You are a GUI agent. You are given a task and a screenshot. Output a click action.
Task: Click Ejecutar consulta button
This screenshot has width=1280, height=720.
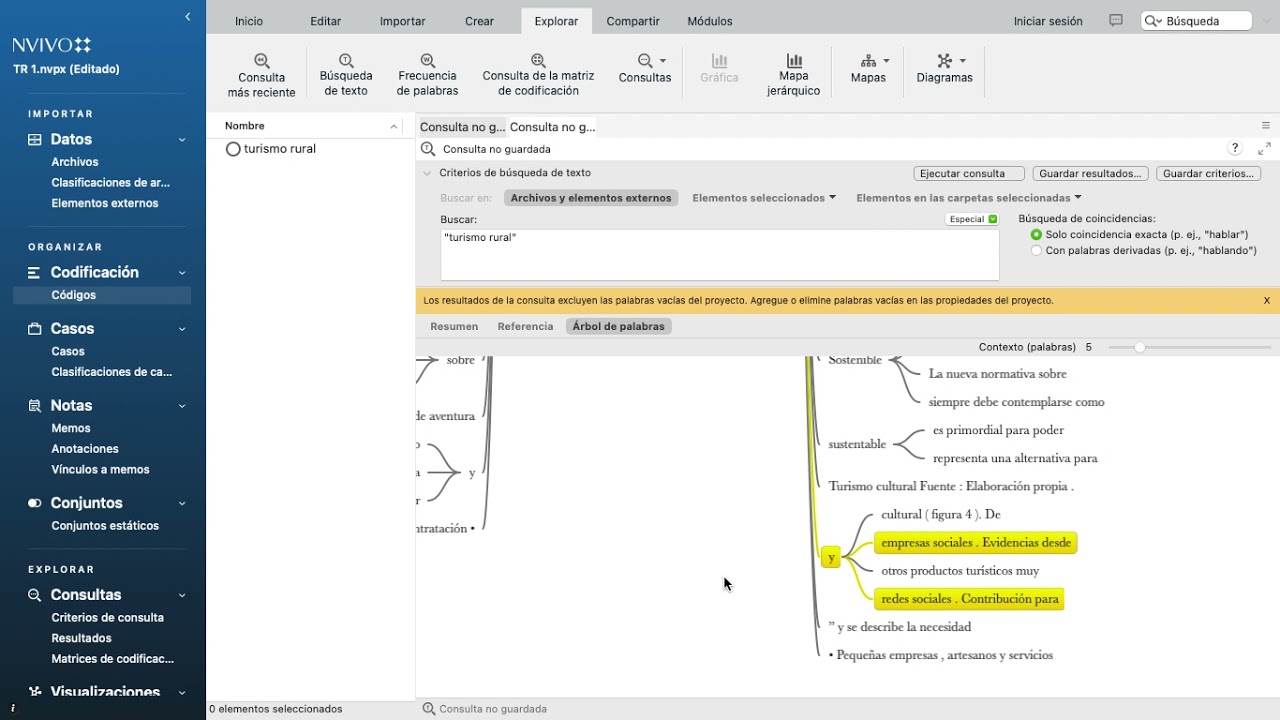click(x=969, y=173)
